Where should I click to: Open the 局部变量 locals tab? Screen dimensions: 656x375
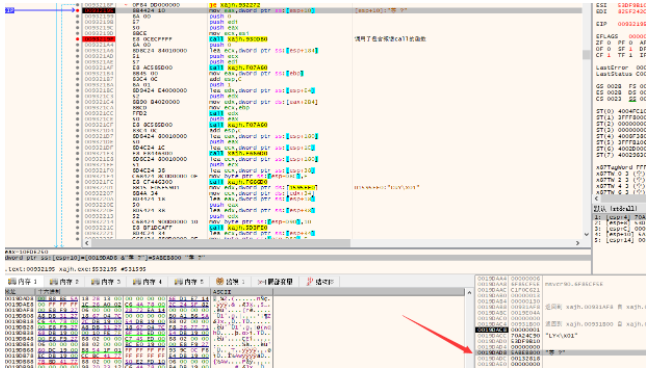point(275,282)
